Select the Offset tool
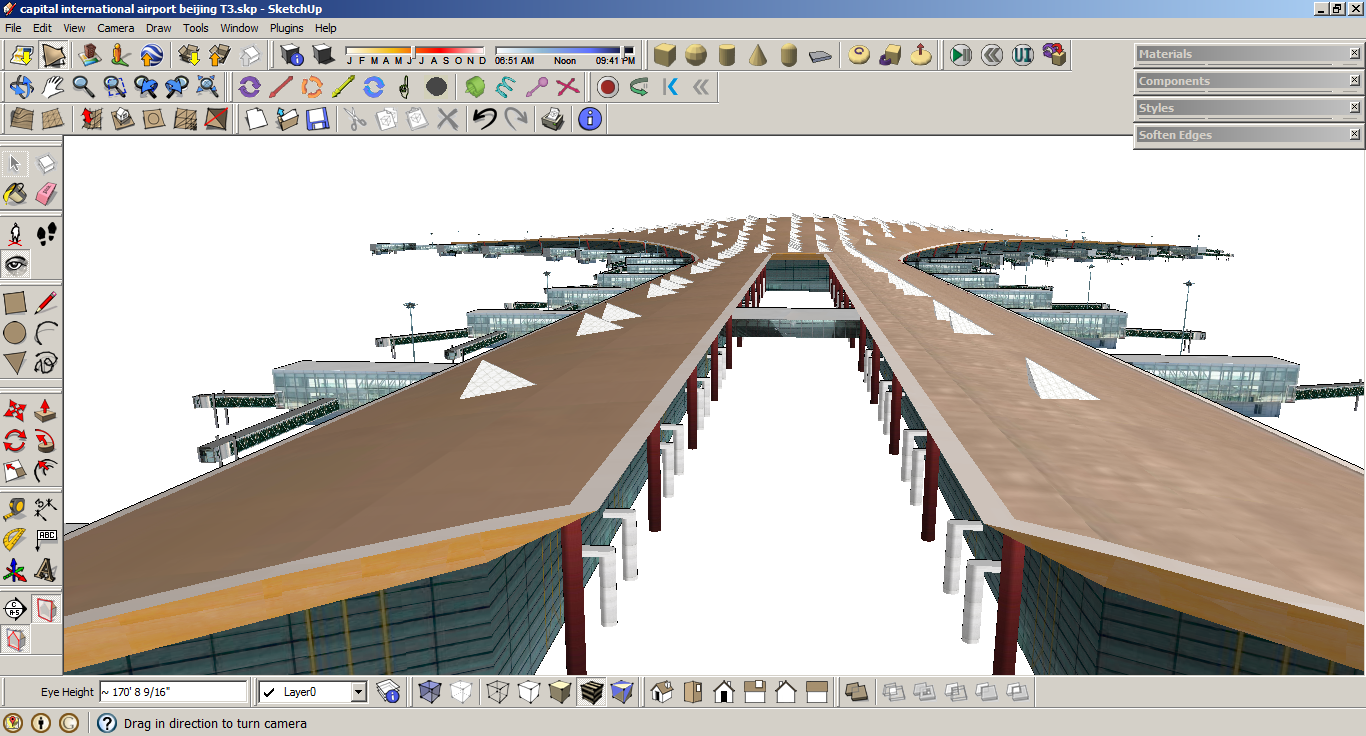Image resolution: width=1366 pixels, height=736 pixels. coord(46,470)
